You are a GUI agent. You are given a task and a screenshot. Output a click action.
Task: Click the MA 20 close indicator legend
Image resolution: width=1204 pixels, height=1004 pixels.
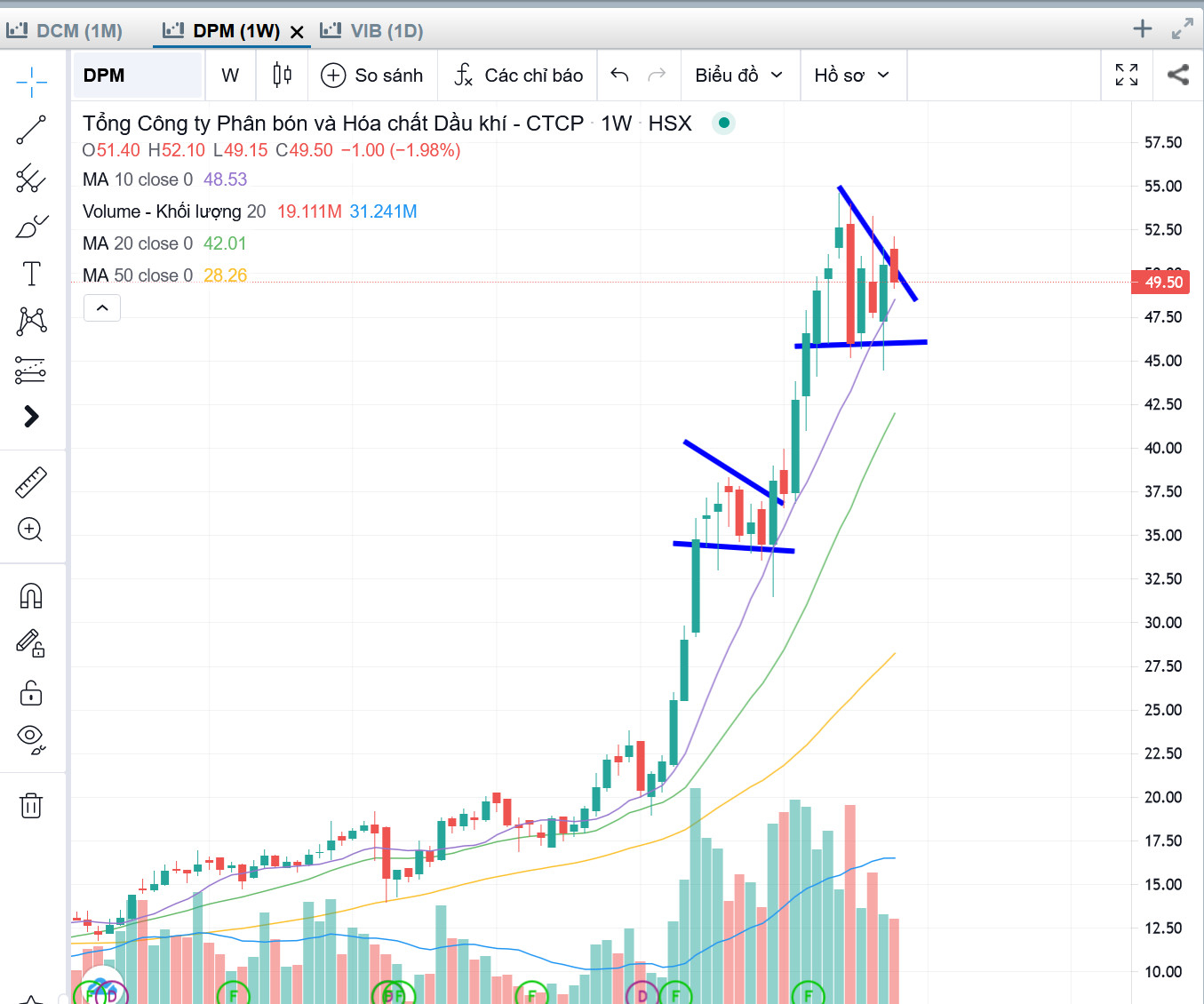164,243
